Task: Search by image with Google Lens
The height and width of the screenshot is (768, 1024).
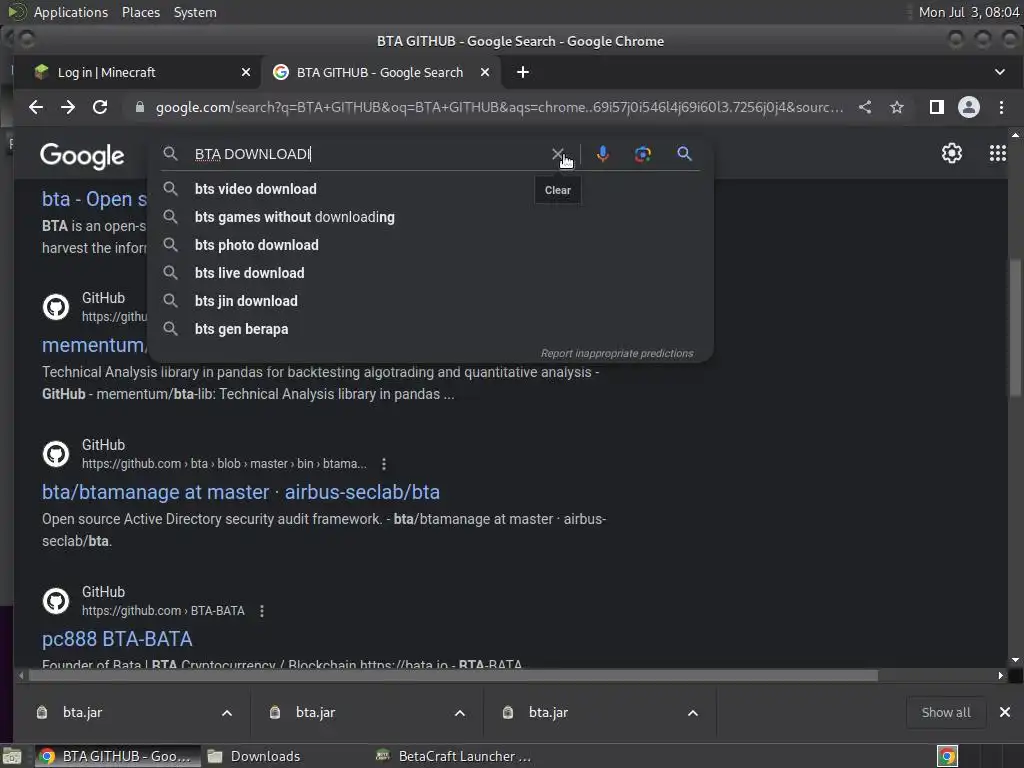Action: 643,154
